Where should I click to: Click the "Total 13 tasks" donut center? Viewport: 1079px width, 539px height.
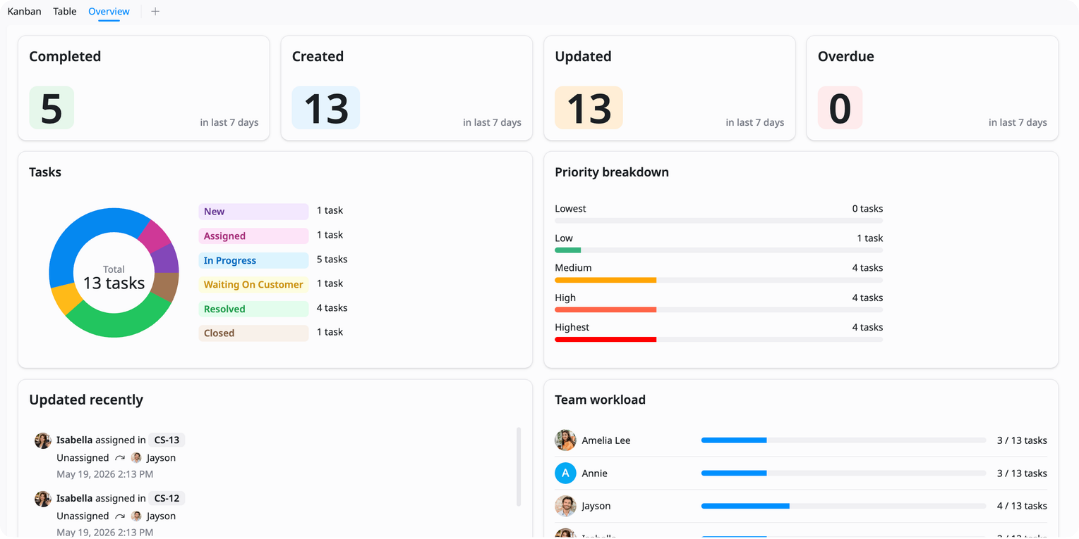114,277
